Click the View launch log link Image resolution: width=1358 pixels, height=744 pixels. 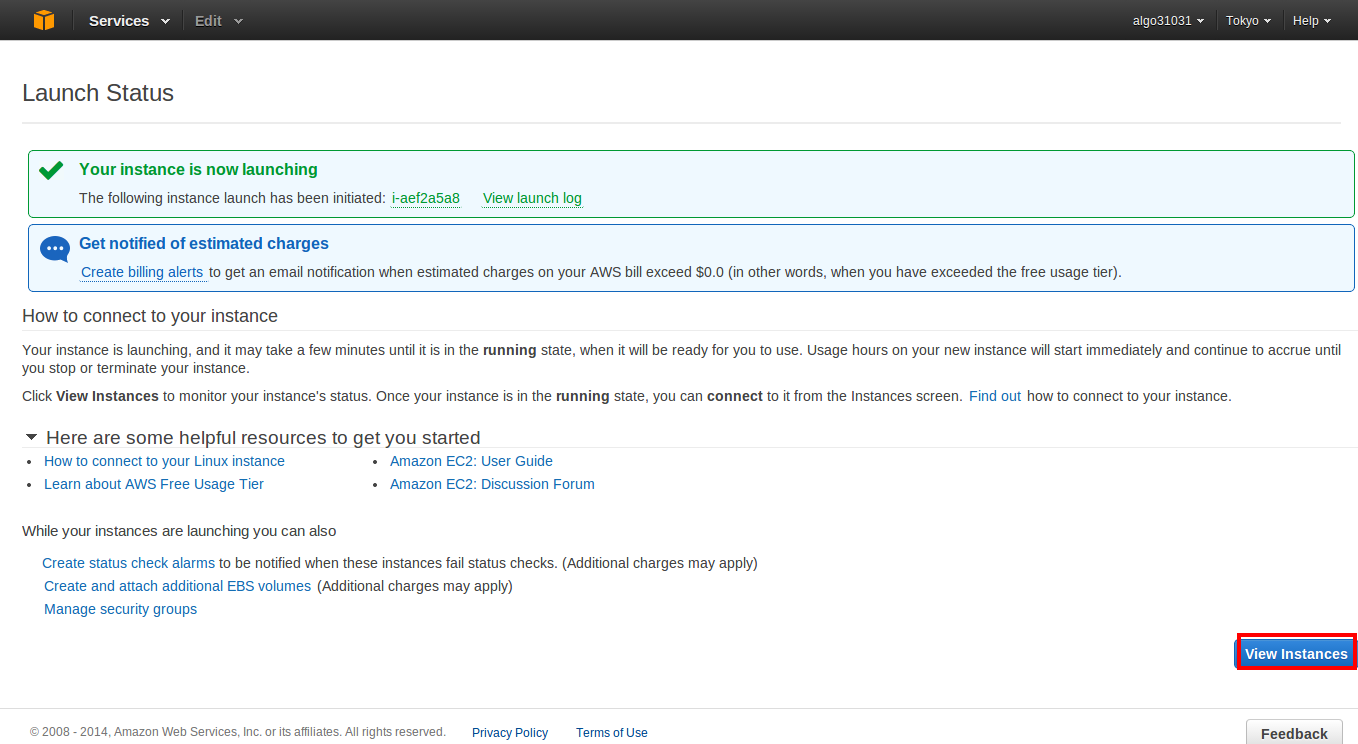point(532,198)
